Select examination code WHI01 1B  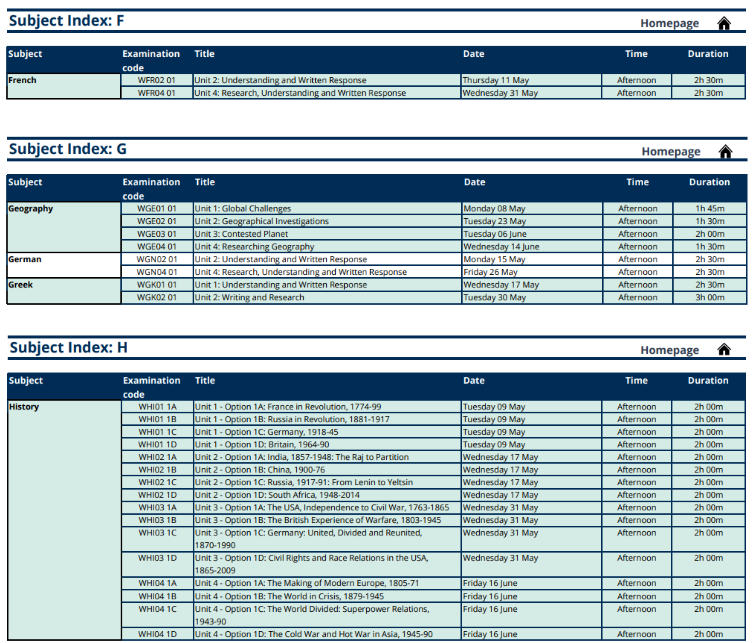[x=157, y=420]
